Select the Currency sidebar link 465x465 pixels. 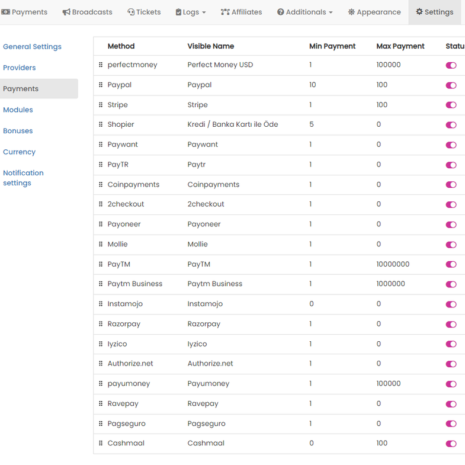pyautogui.click(x=19, y=152)
